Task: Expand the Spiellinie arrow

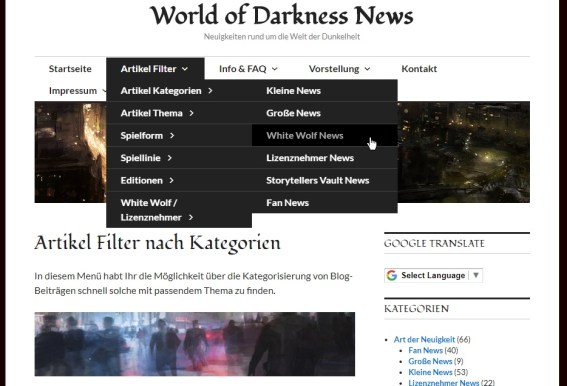Action: click(170, 158)
